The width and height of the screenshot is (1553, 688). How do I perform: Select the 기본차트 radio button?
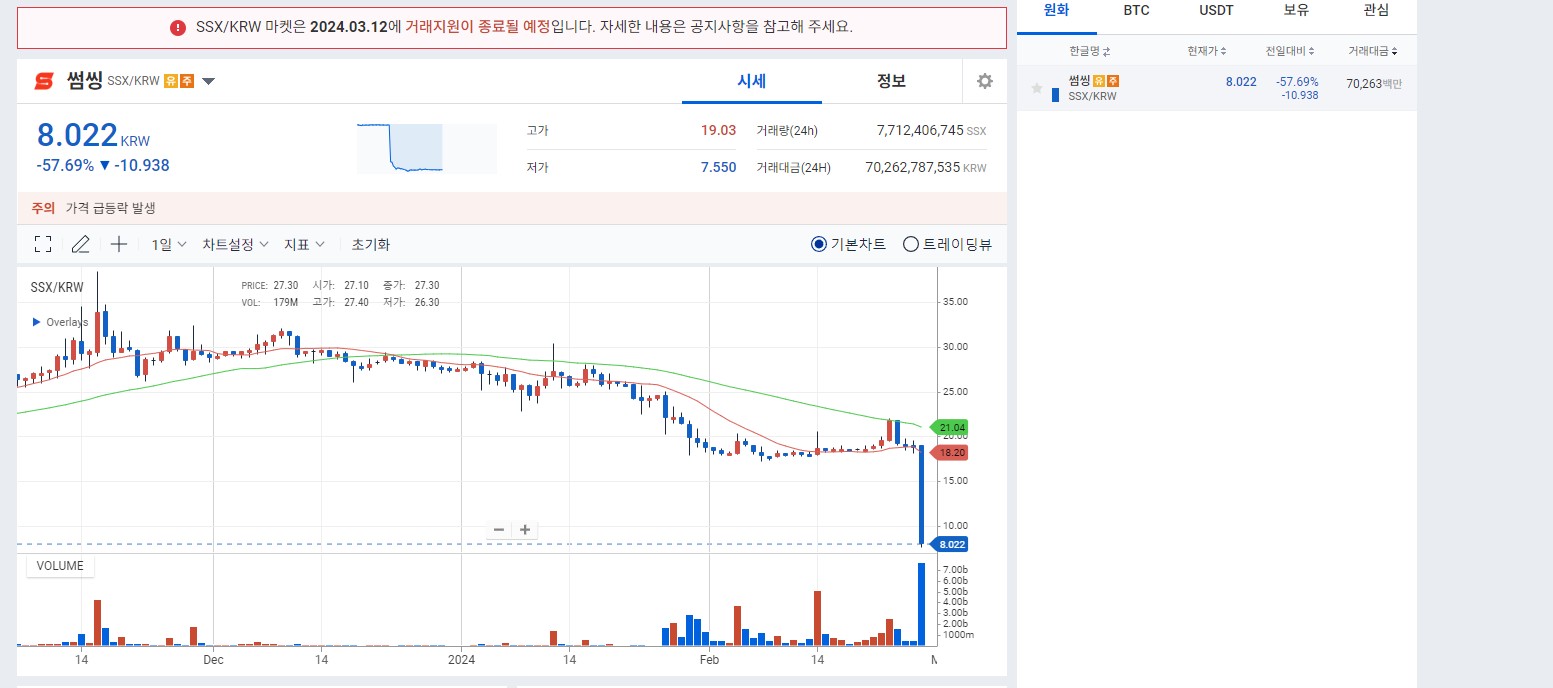tap(819, 243)
